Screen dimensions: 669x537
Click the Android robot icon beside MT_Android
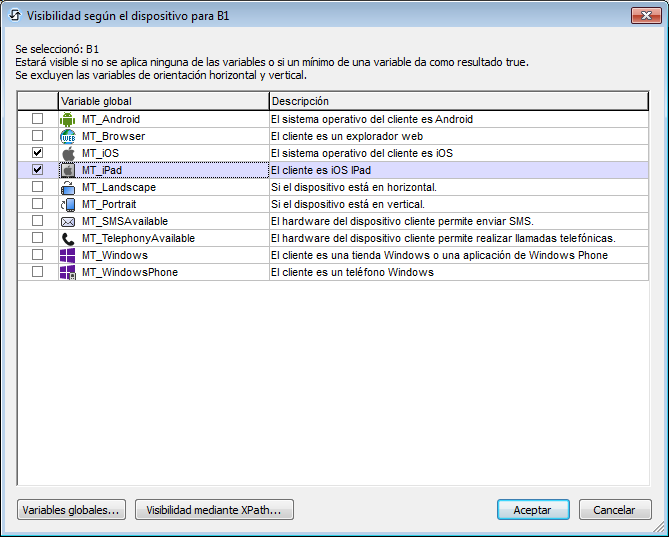point(68,119)
